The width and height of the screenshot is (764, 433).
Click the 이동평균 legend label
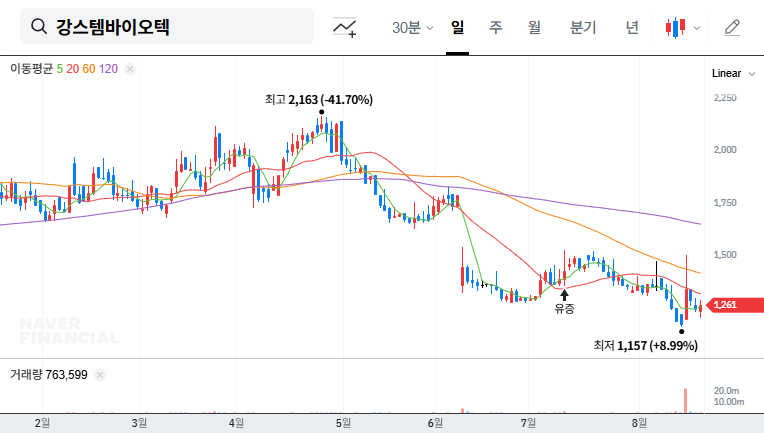30,69
